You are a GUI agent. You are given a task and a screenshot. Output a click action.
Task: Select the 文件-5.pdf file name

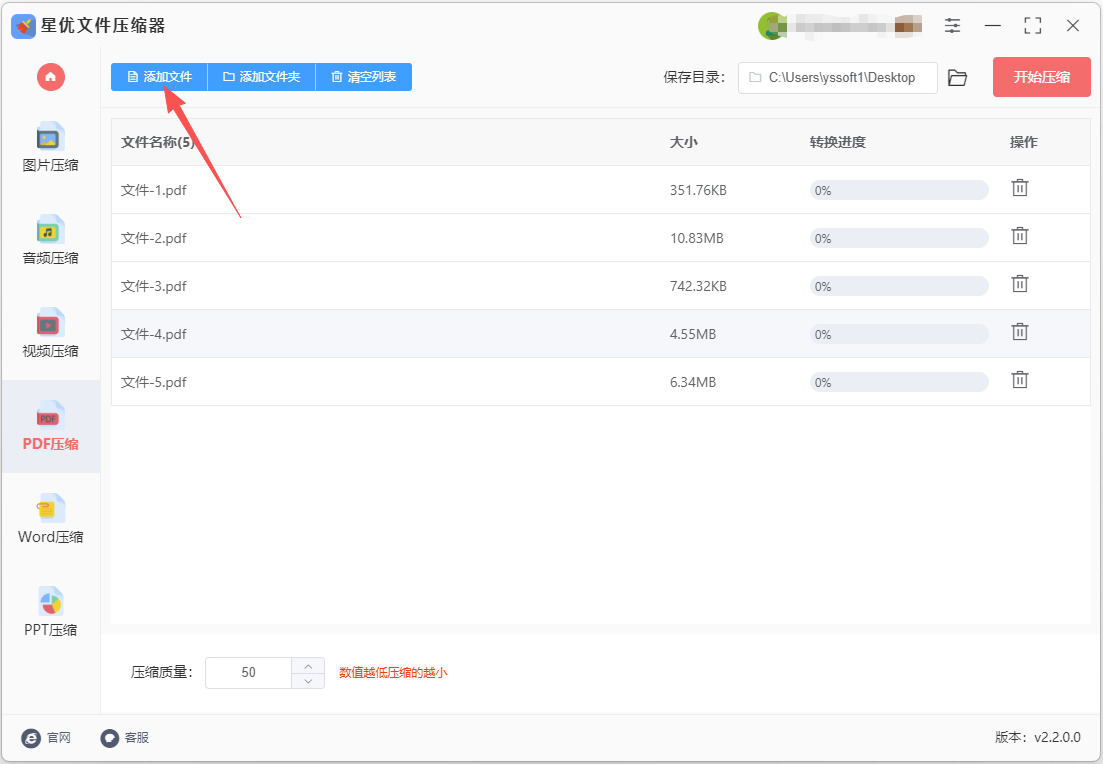153,382
